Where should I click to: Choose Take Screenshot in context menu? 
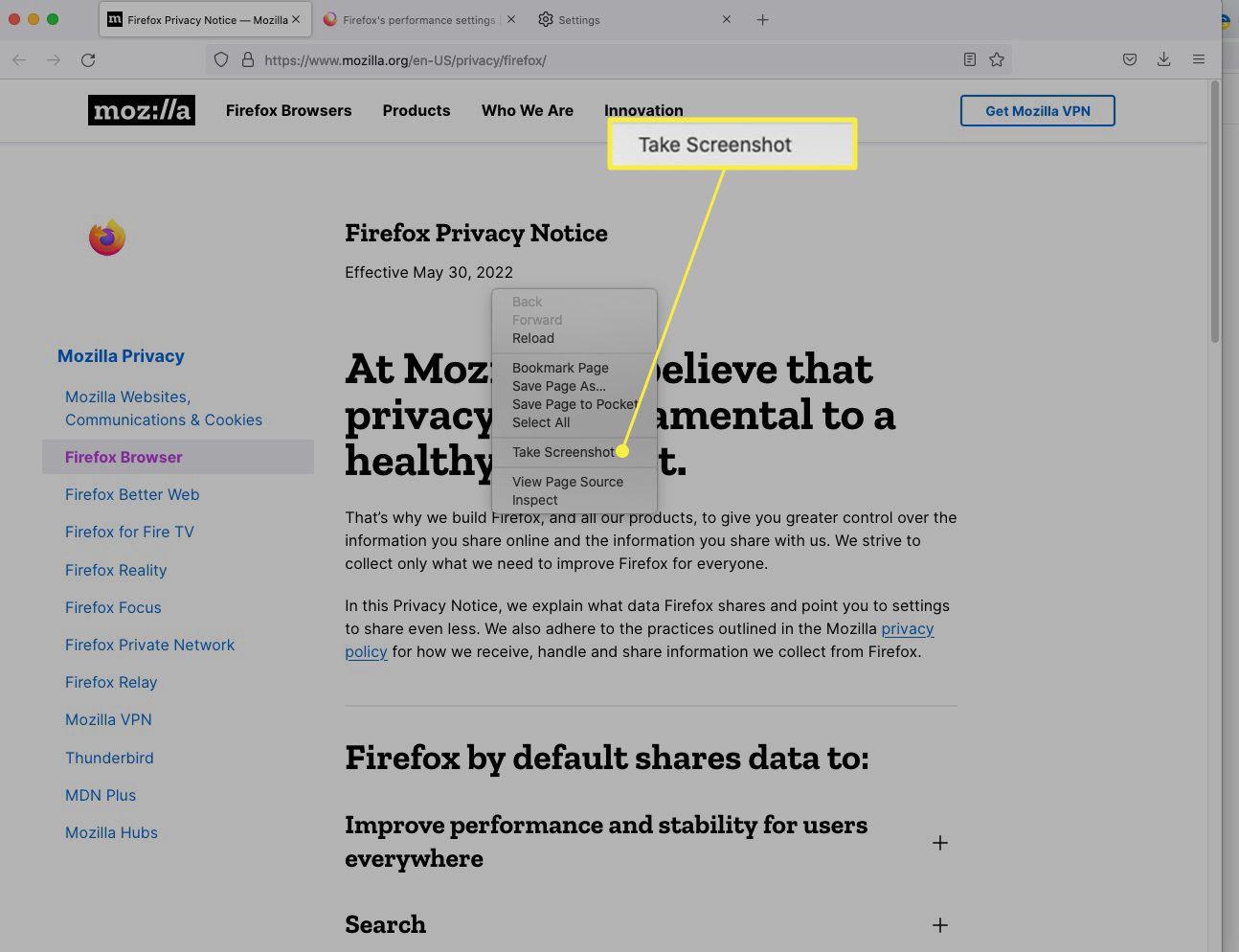click(x=574, y=452)
